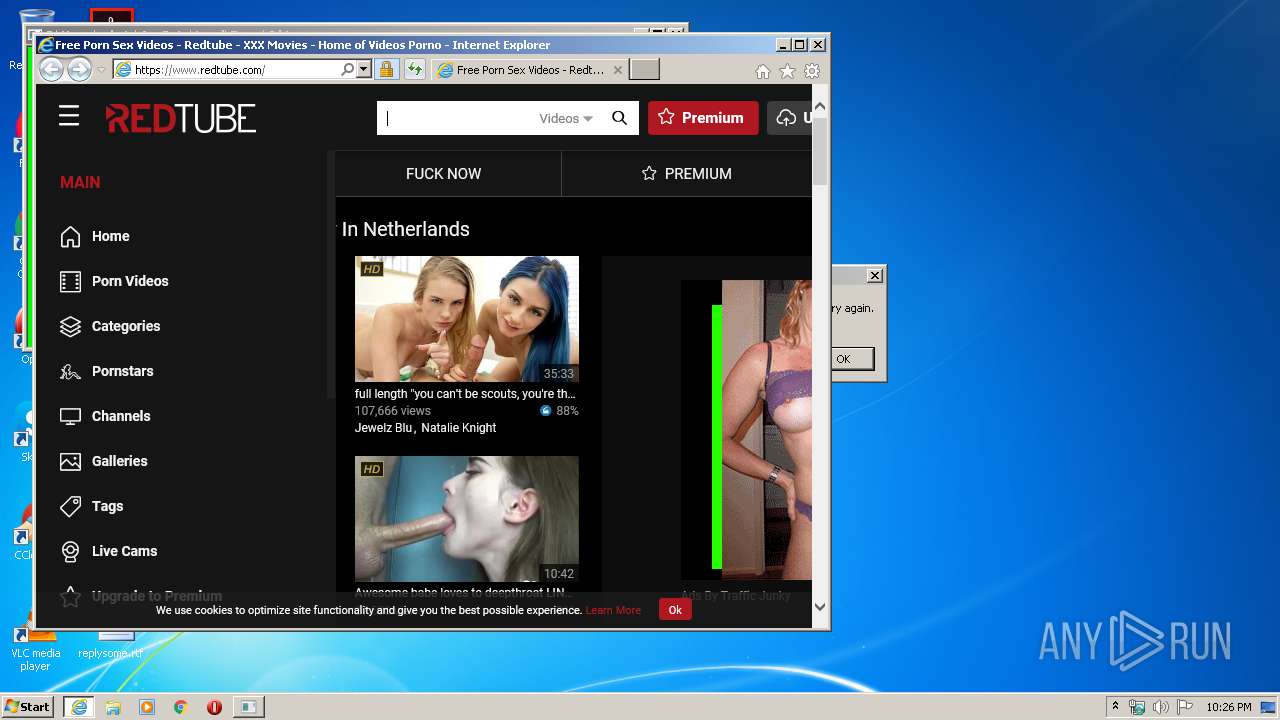Close the background error dialog
This screenshot has height=720, width=1280.
tap(875, 275)
